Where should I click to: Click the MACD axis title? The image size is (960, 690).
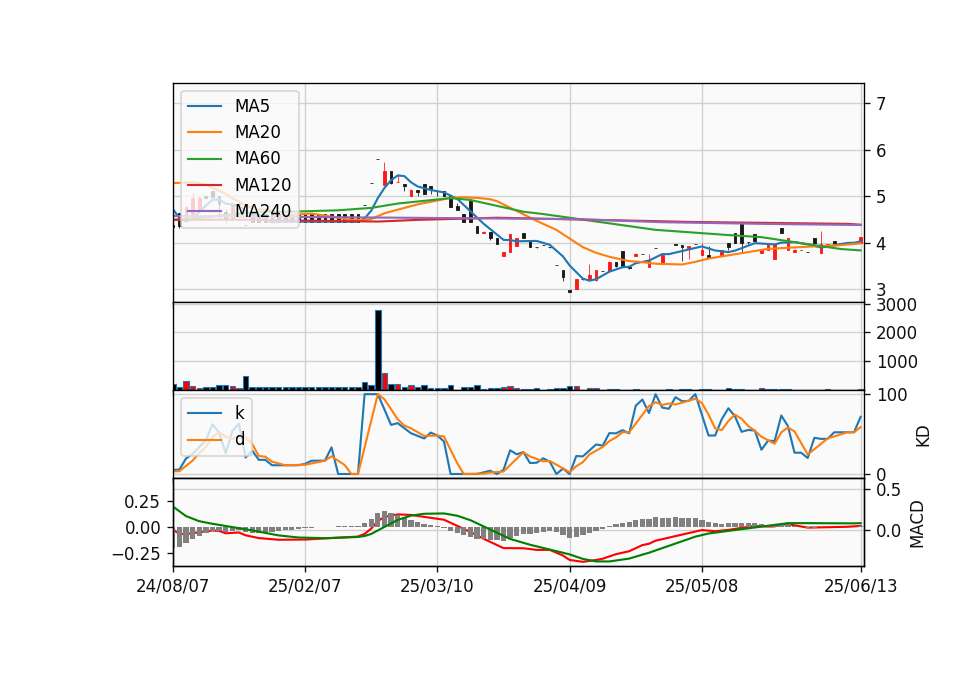[x=917, y=524]
